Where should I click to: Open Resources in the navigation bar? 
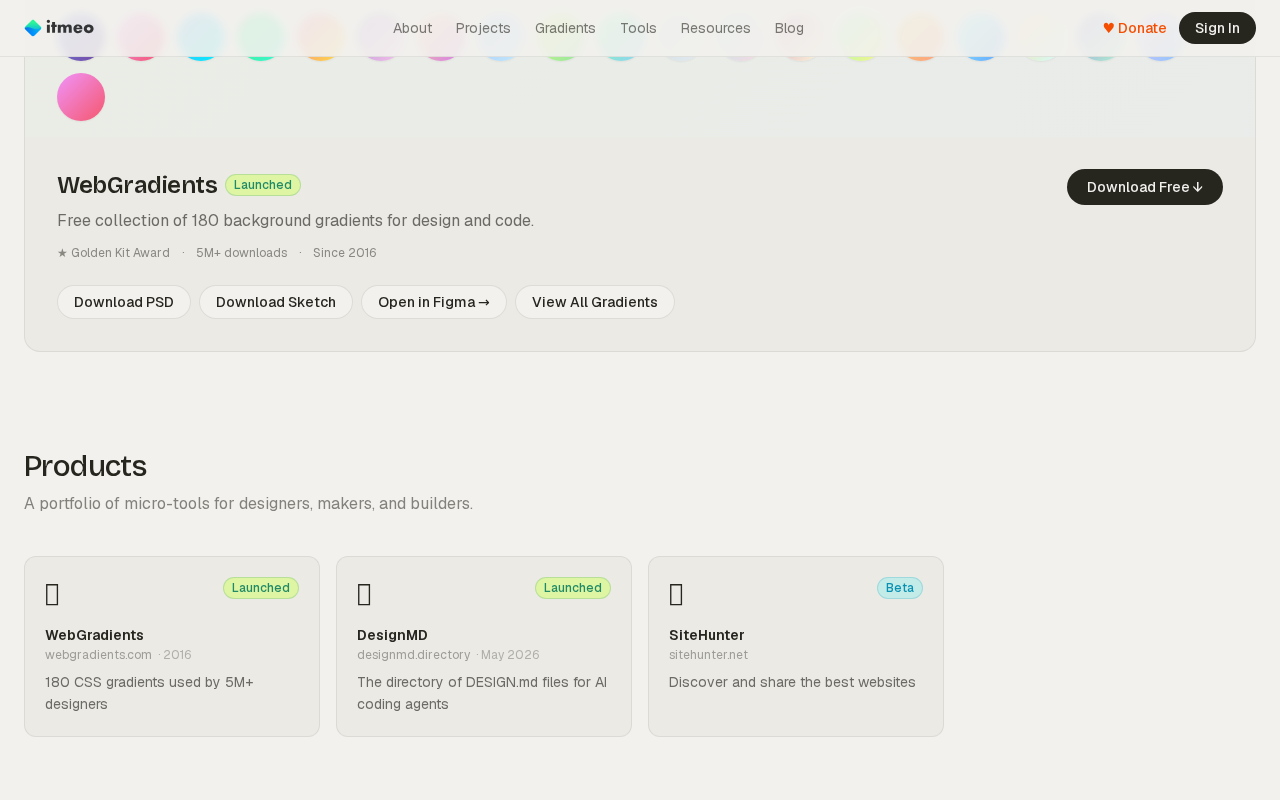[x=715, y=28]
